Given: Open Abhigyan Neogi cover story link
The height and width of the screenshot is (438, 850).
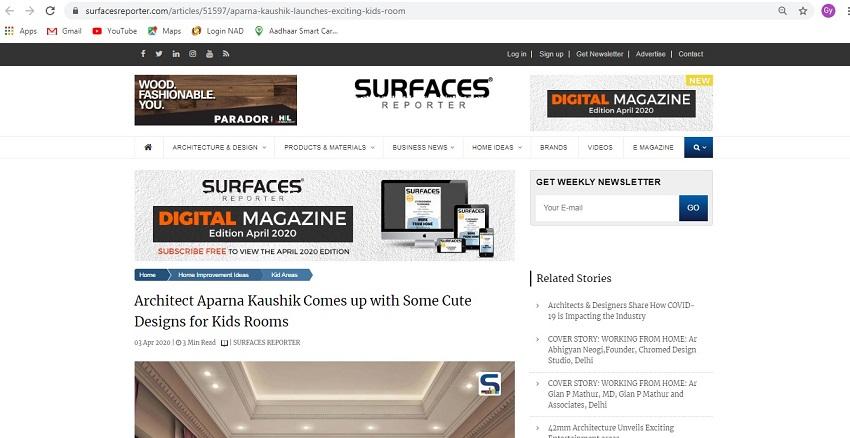Looking at the screenshot, I should click(622, 350).
